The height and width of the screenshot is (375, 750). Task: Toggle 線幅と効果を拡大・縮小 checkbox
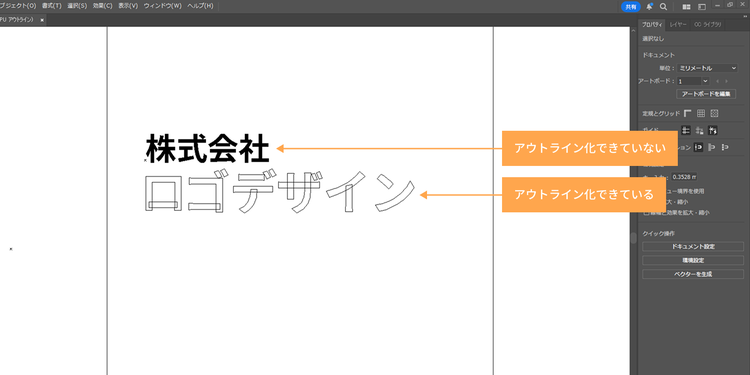click(x=646, y=212)
